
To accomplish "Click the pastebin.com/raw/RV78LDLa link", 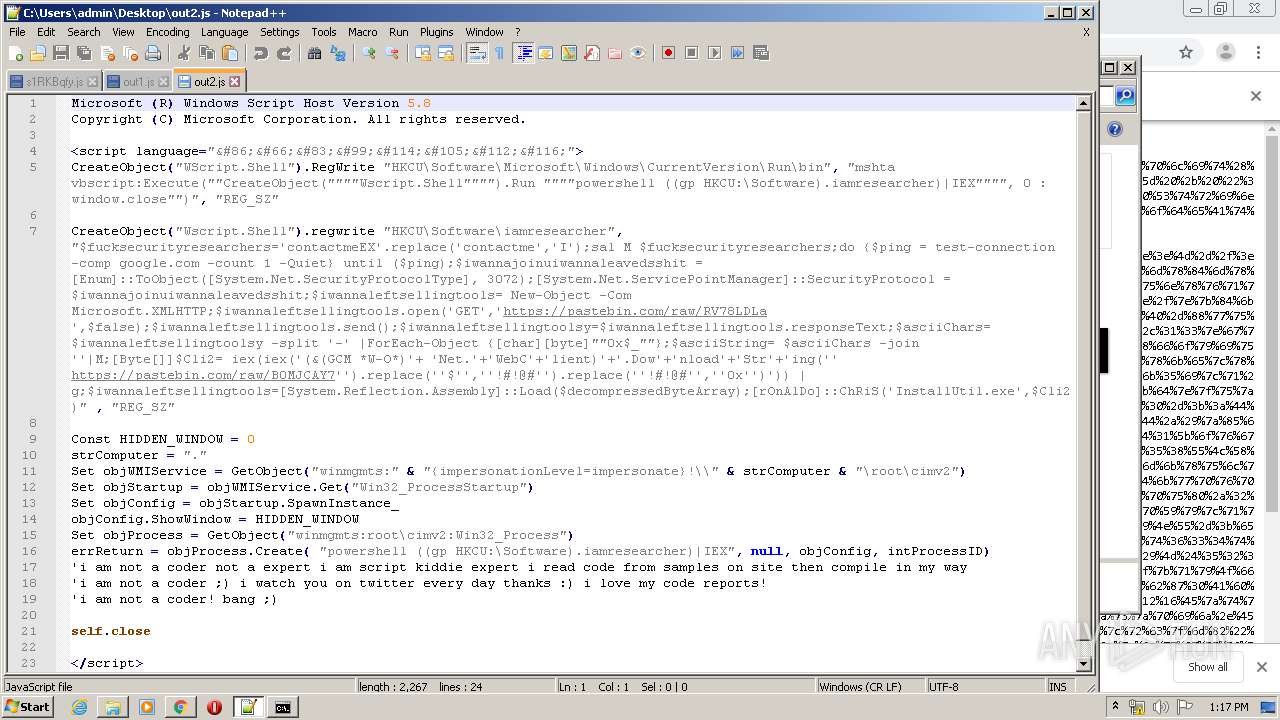I will point(635,311).
